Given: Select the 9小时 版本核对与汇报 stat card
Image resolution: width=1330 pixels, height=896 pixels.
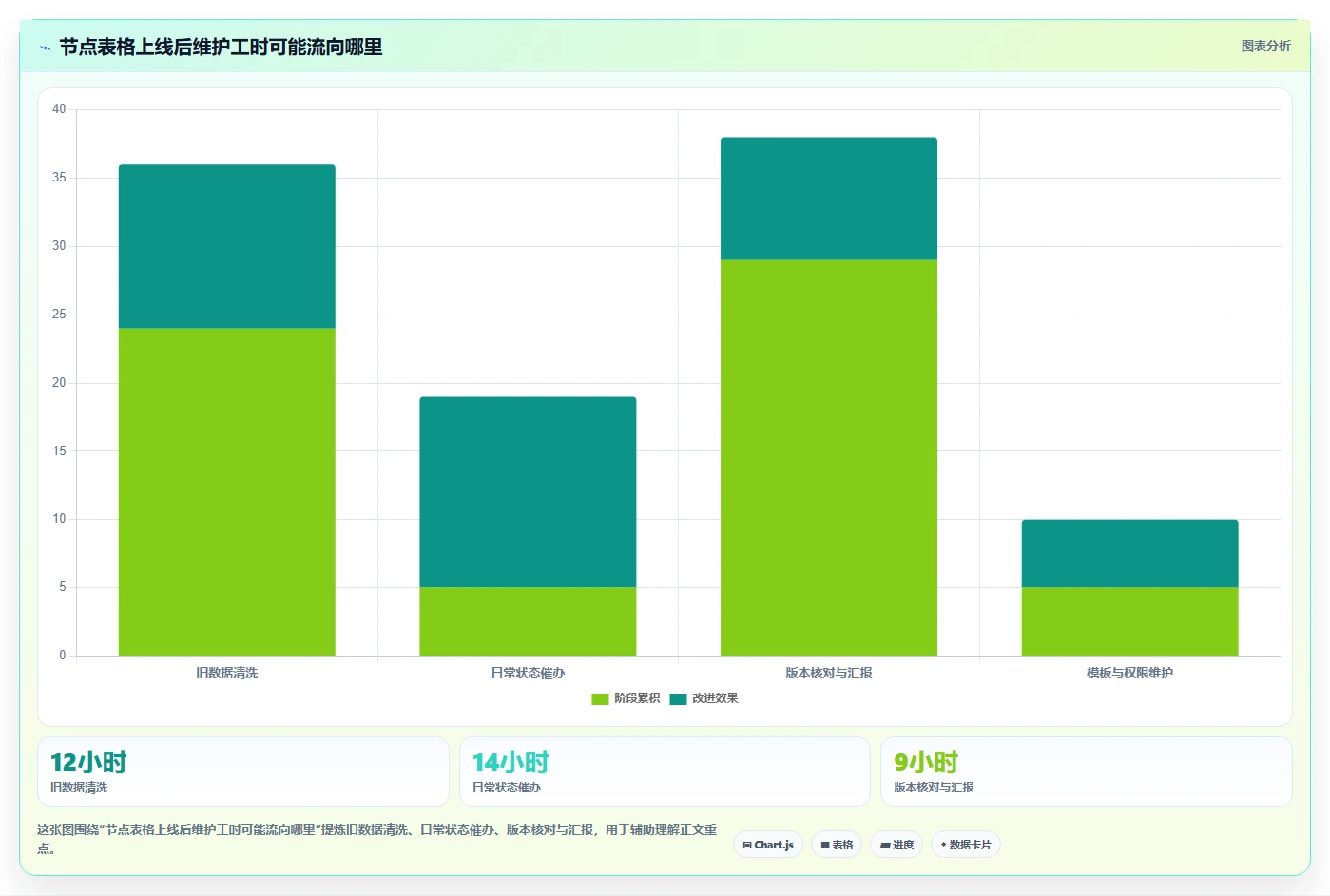Looking at the screenshot, I should pyautogui.click(x=1086, y=772).
